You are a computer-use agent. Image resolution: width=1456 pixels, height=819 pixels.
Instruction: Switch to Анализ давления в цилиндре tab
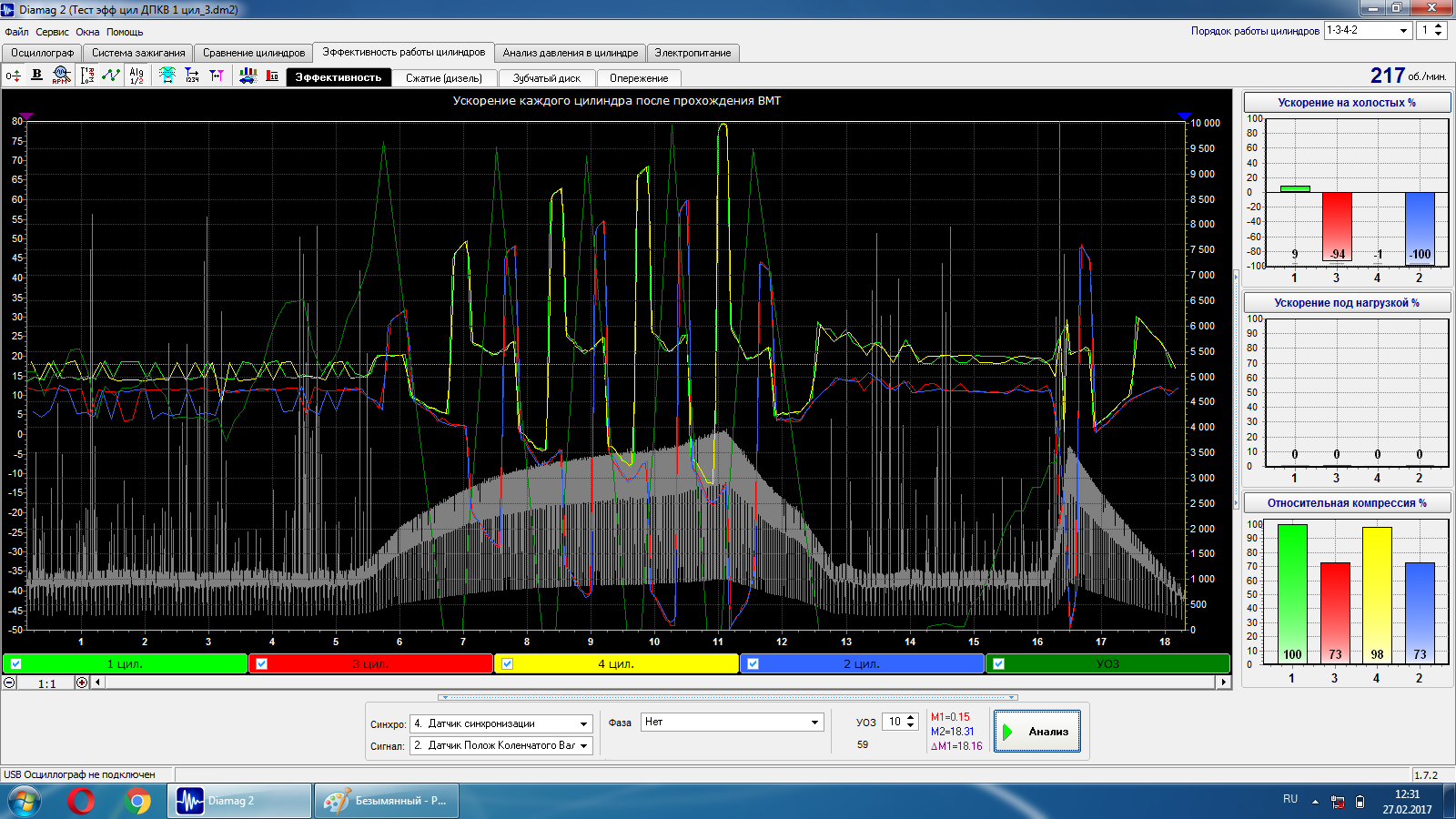(x=571, y=53)
